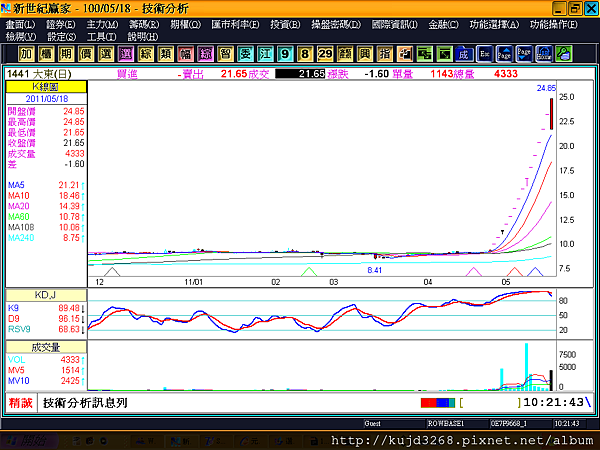Click the magenta 綜 toolbar icon
Viewport: 600px width, 450px height.
[205, 54]
